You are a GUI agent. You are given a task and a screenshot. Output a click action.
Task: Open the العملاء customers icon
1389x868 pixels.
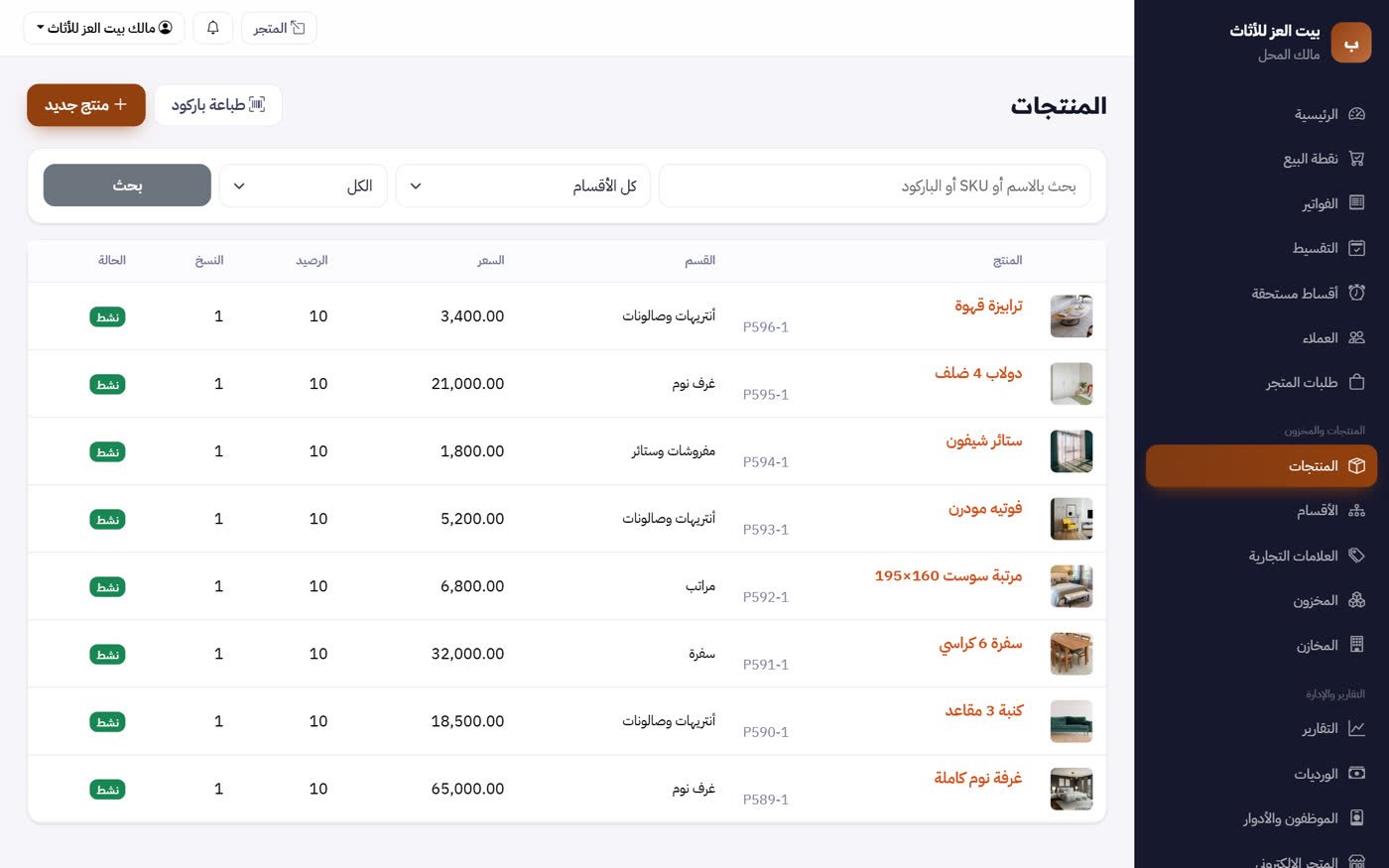pos(1356,337)
